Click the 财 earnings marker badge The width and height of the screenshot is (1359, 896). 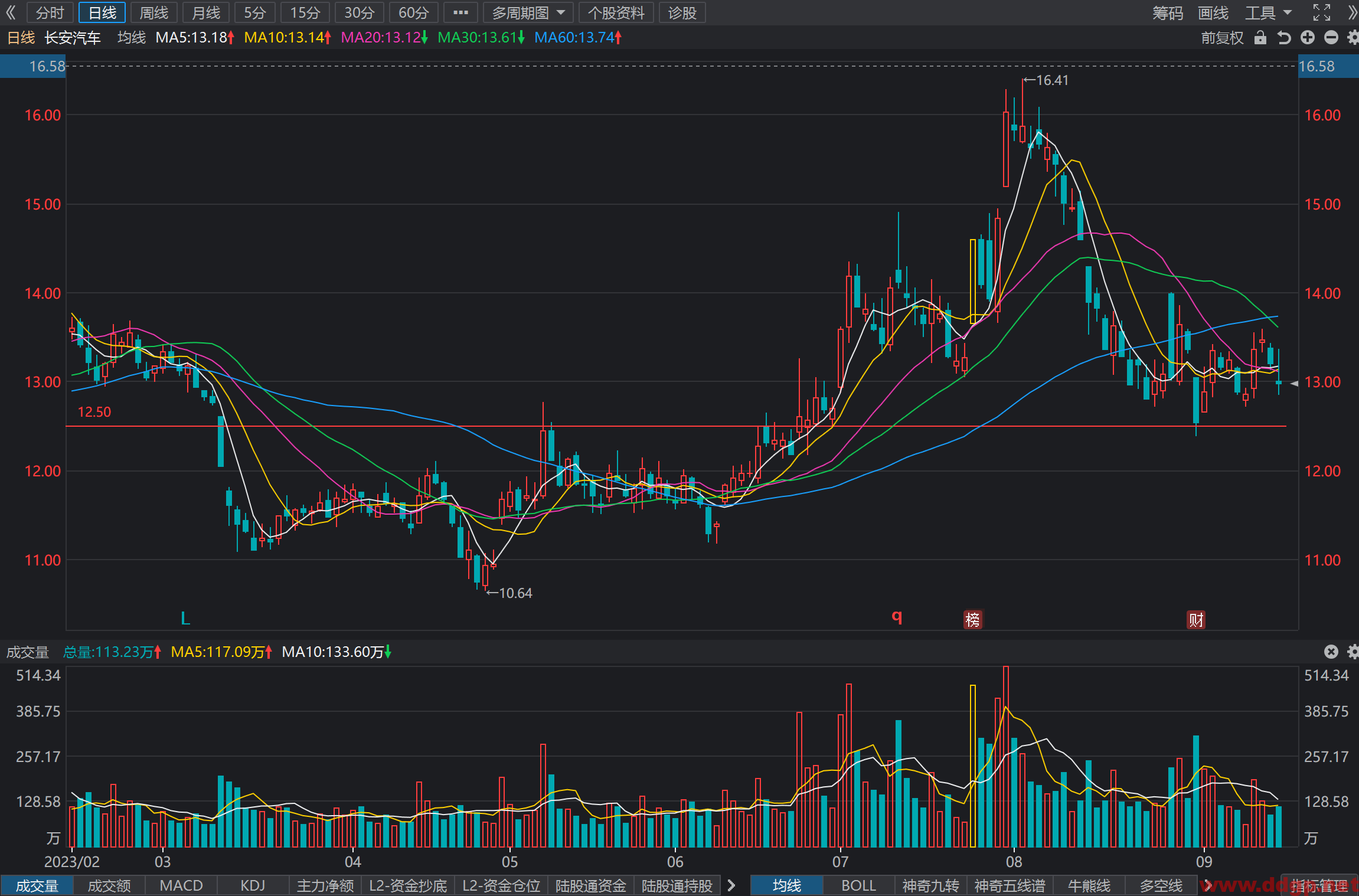click(1196, 620)
